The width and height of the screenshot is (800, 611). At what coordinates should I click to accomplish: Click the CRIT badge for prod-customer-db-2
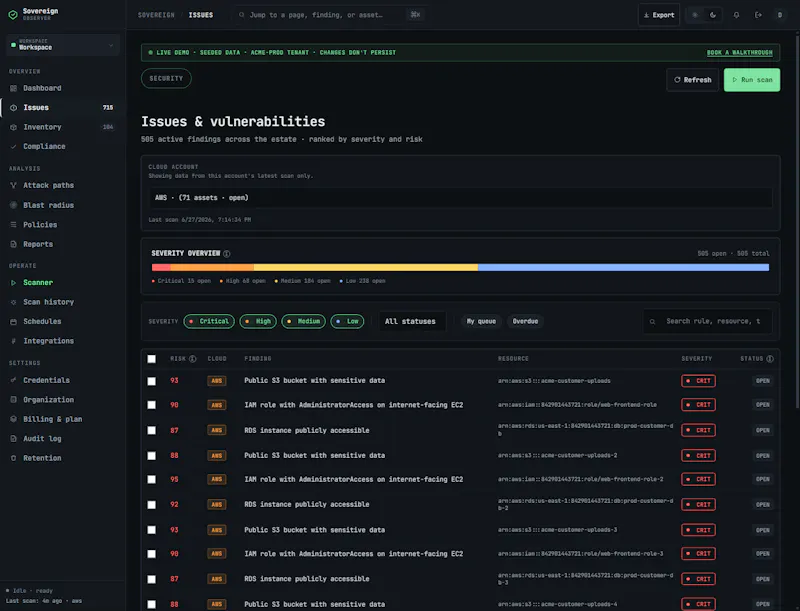698,505
